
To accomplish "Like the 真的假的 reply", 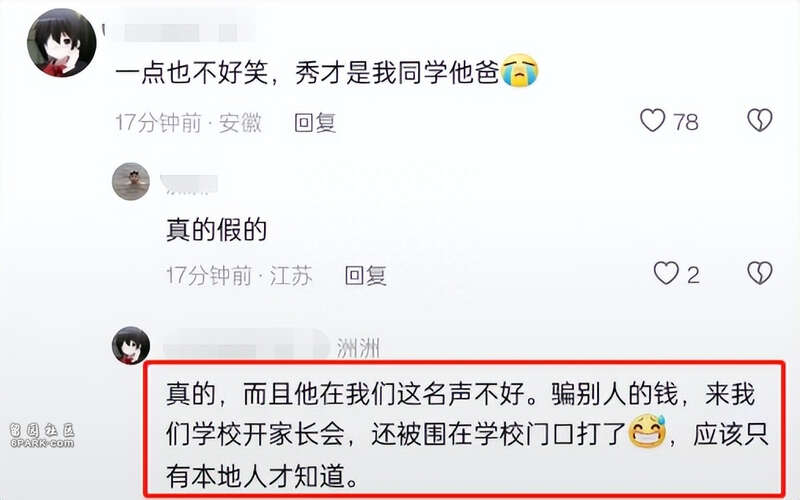I will pos(666,273).
